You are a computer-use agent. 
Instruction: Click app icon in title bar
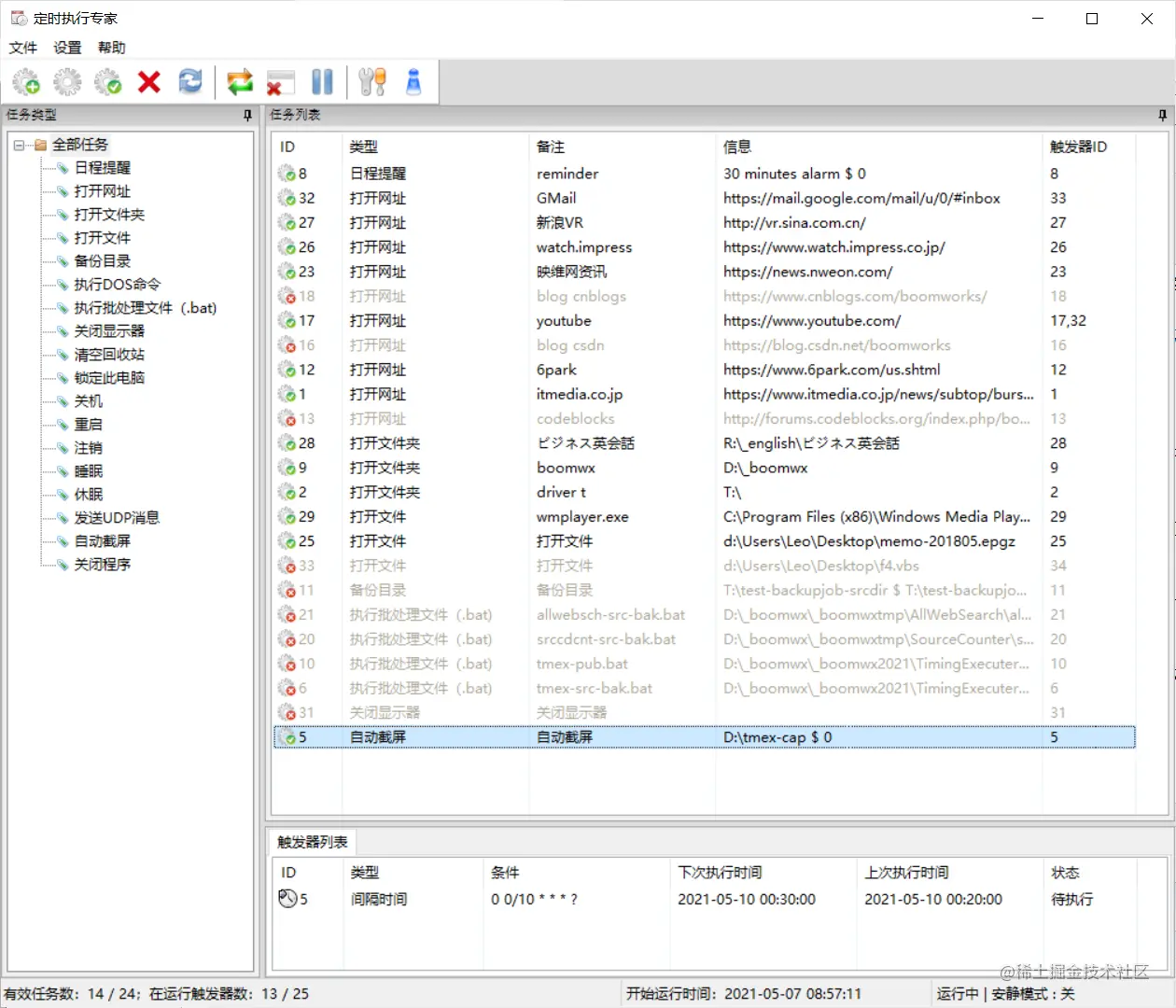19,18
